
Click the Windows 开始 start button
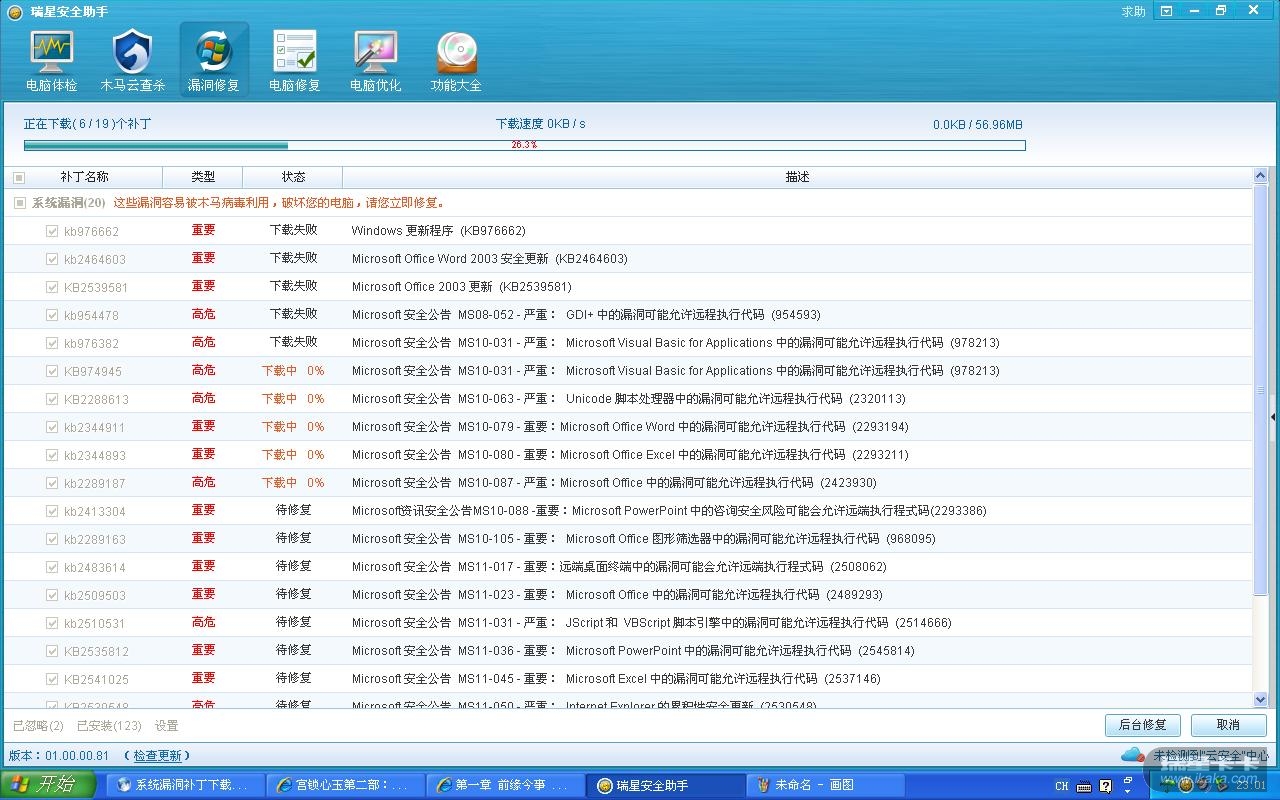point(48,785)
